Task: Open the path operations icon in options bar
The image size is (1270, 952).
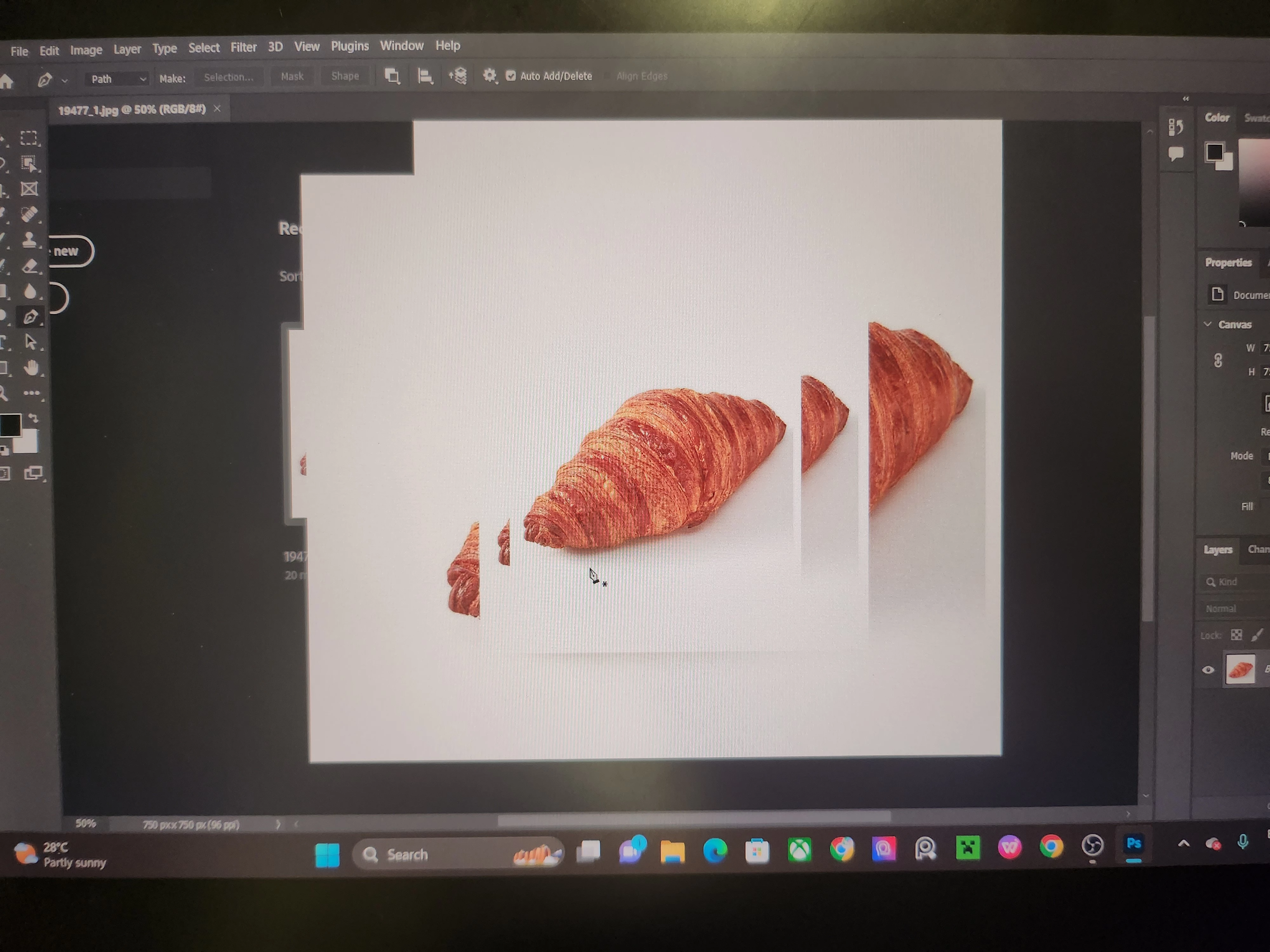Action: (392, 76)
